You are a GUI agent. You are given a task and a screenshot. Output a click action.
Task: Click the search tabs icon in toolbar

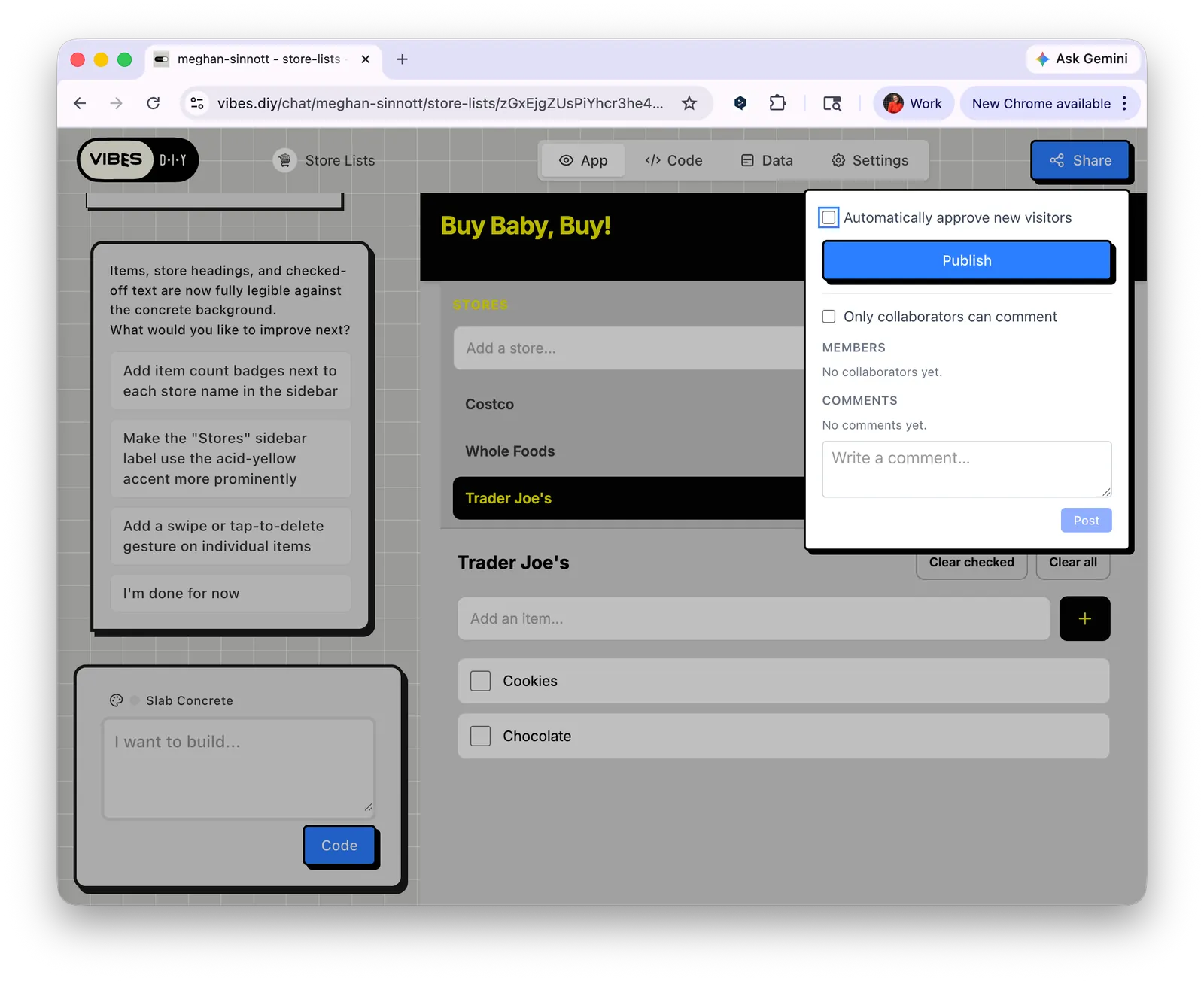[832, 103]
